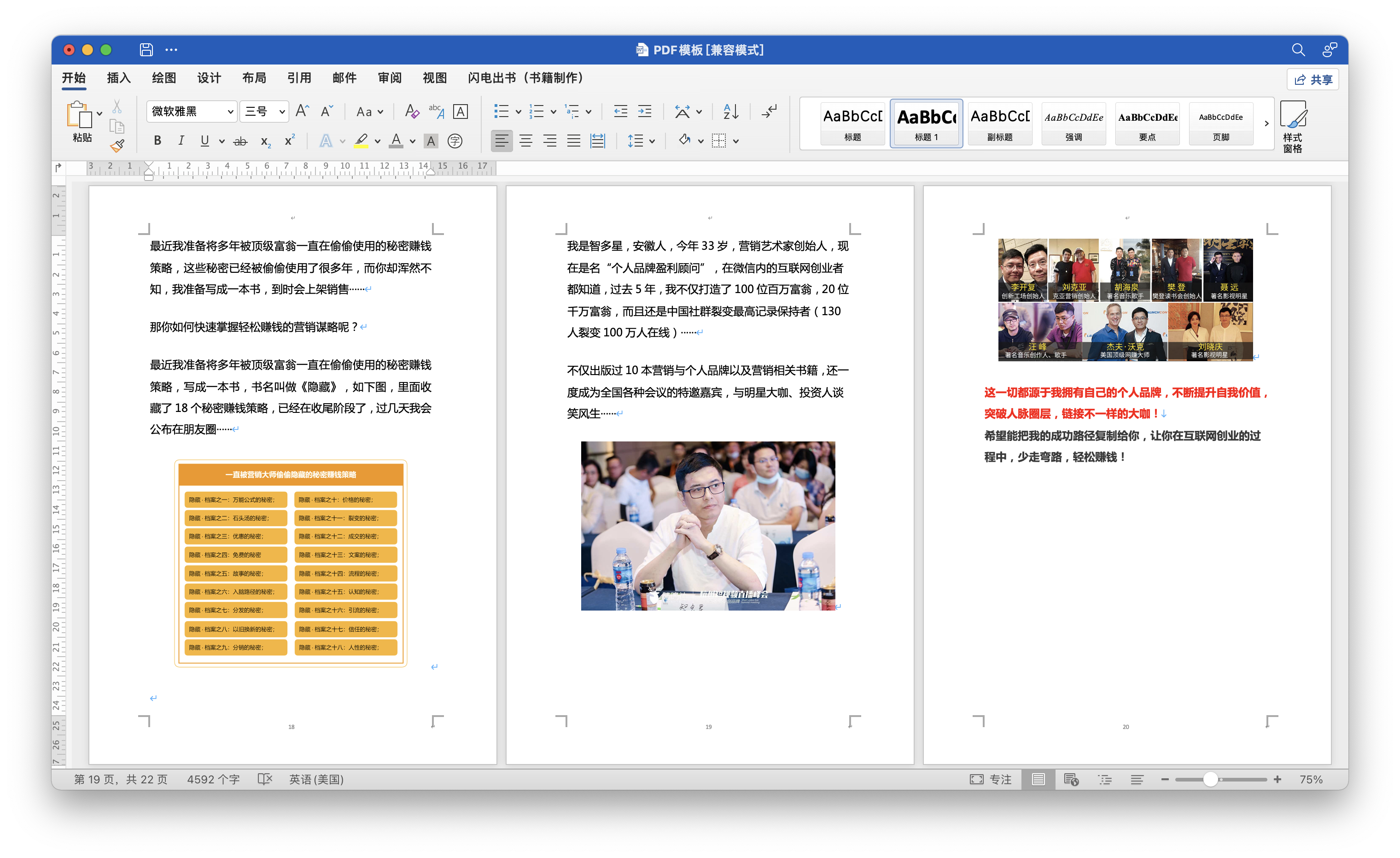Switch to the 审阅 tab

tap(389, 78)
